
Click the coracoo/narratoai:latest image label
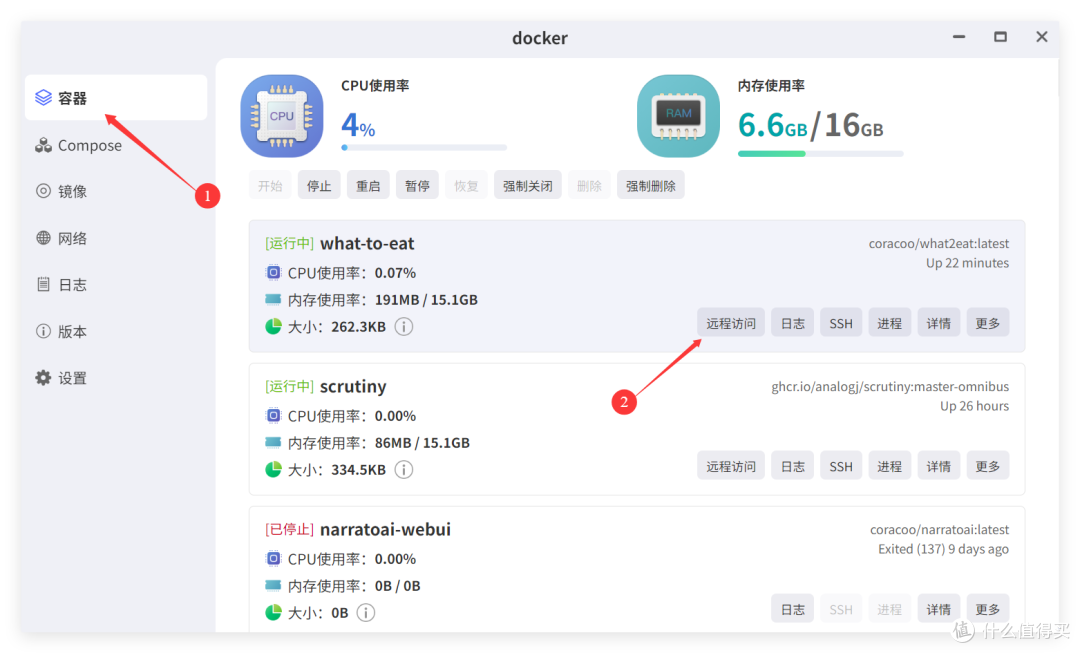[939, 529]
